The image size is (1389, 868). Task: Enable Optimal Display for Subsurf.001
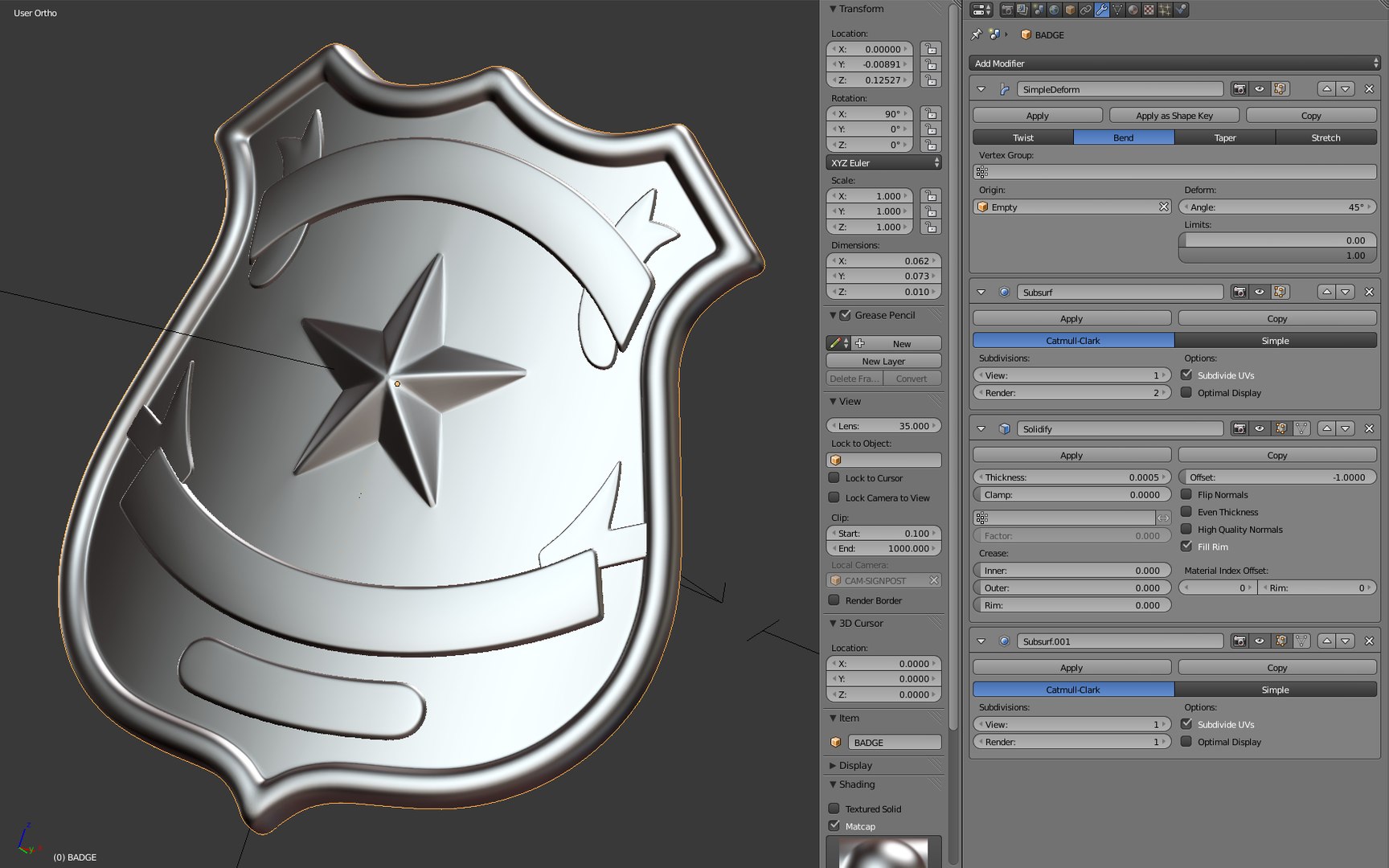point(1186,741)
